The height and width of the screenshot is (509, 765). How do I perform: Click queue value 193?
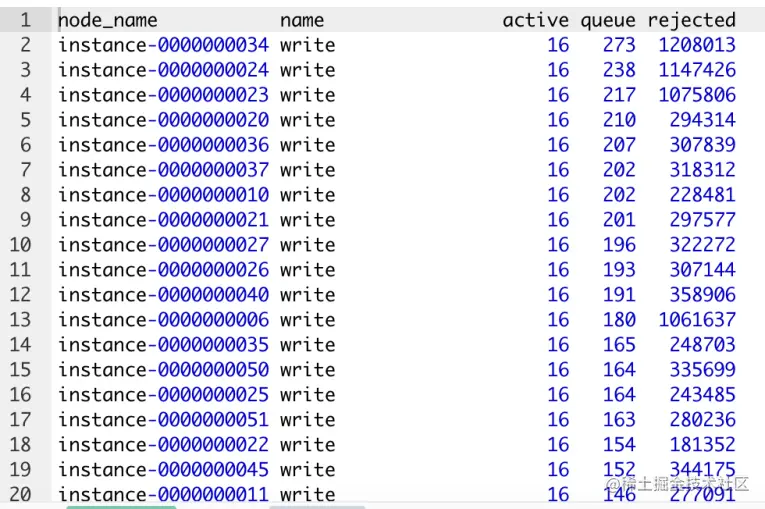619,270
